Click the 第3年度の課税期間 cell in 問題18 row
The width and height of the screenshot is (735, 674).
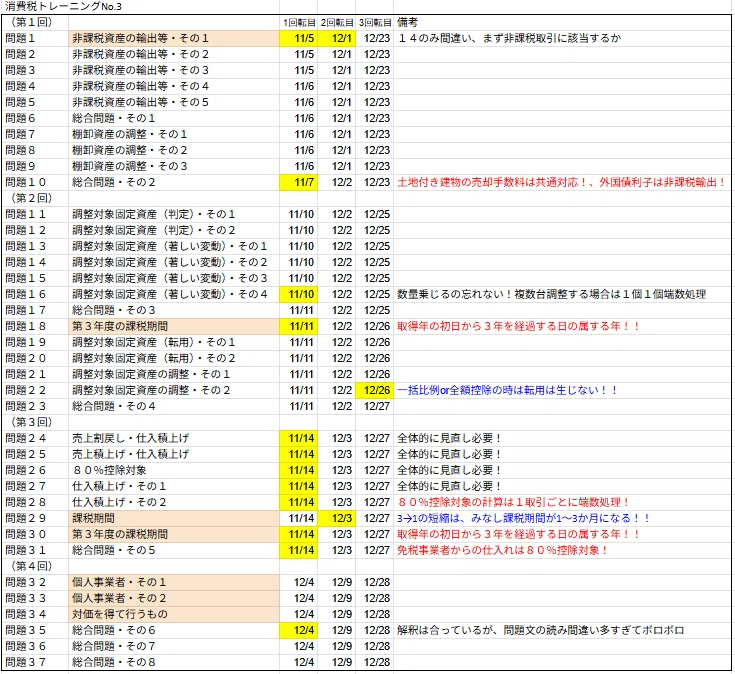click(x=174, y=326)
